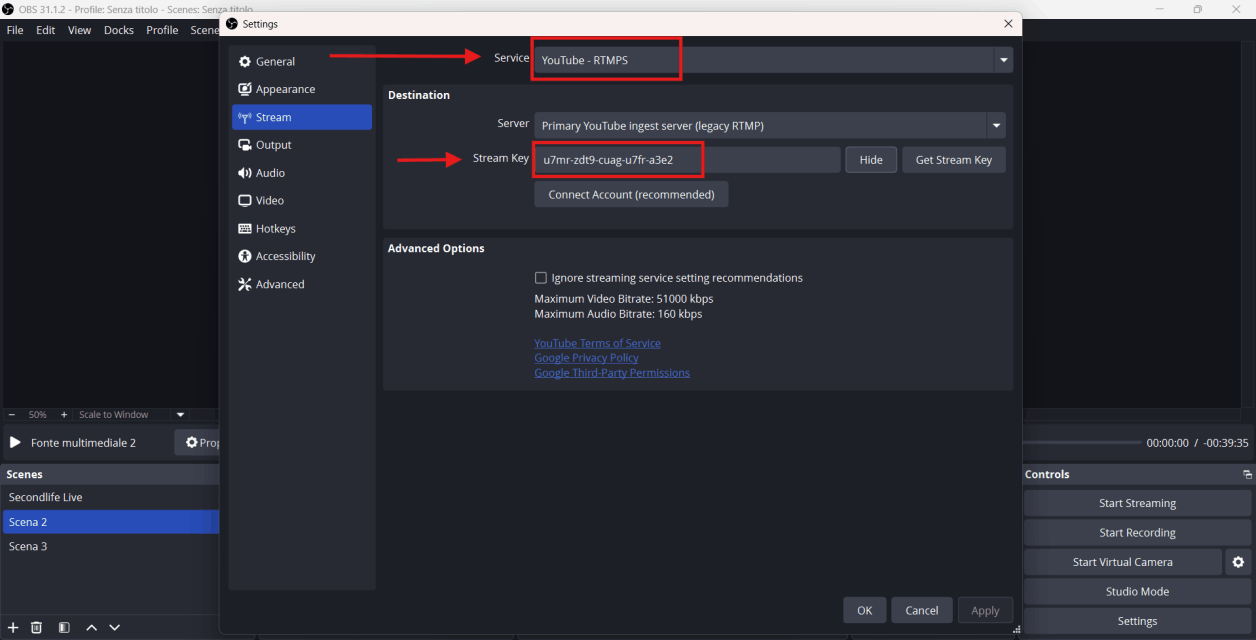Open the Profile menu in OBS
The image size is (1256, 640).
pyautogui.click(x=162, y=30)
